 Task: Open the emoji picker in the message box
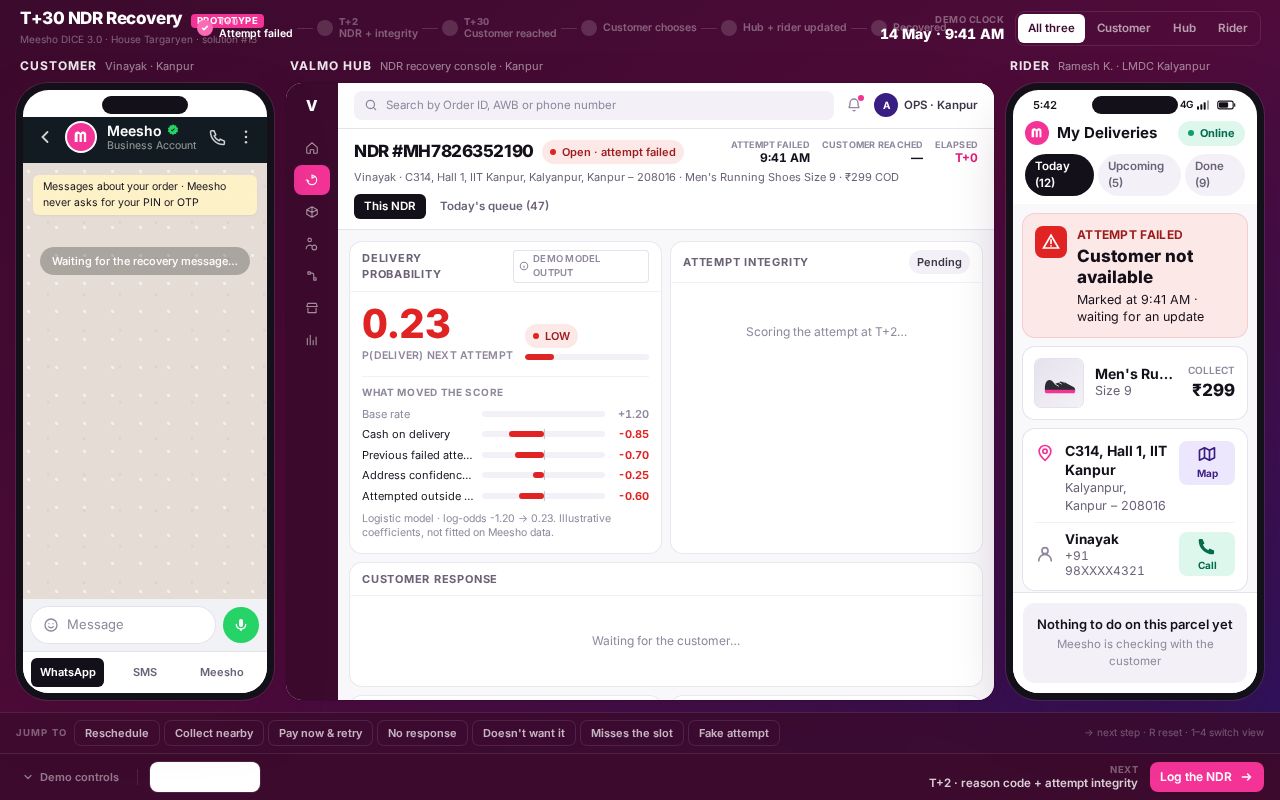coord(51,625)
